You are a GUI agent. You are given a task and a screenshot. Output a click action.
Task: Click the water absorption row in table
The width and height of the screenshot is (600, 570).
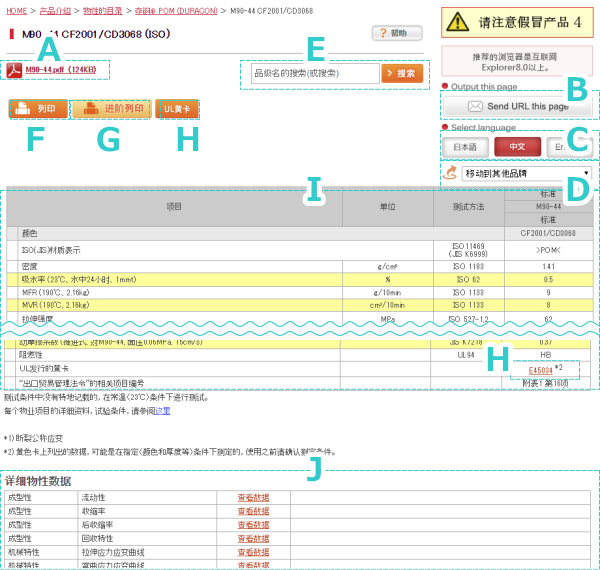300,280
